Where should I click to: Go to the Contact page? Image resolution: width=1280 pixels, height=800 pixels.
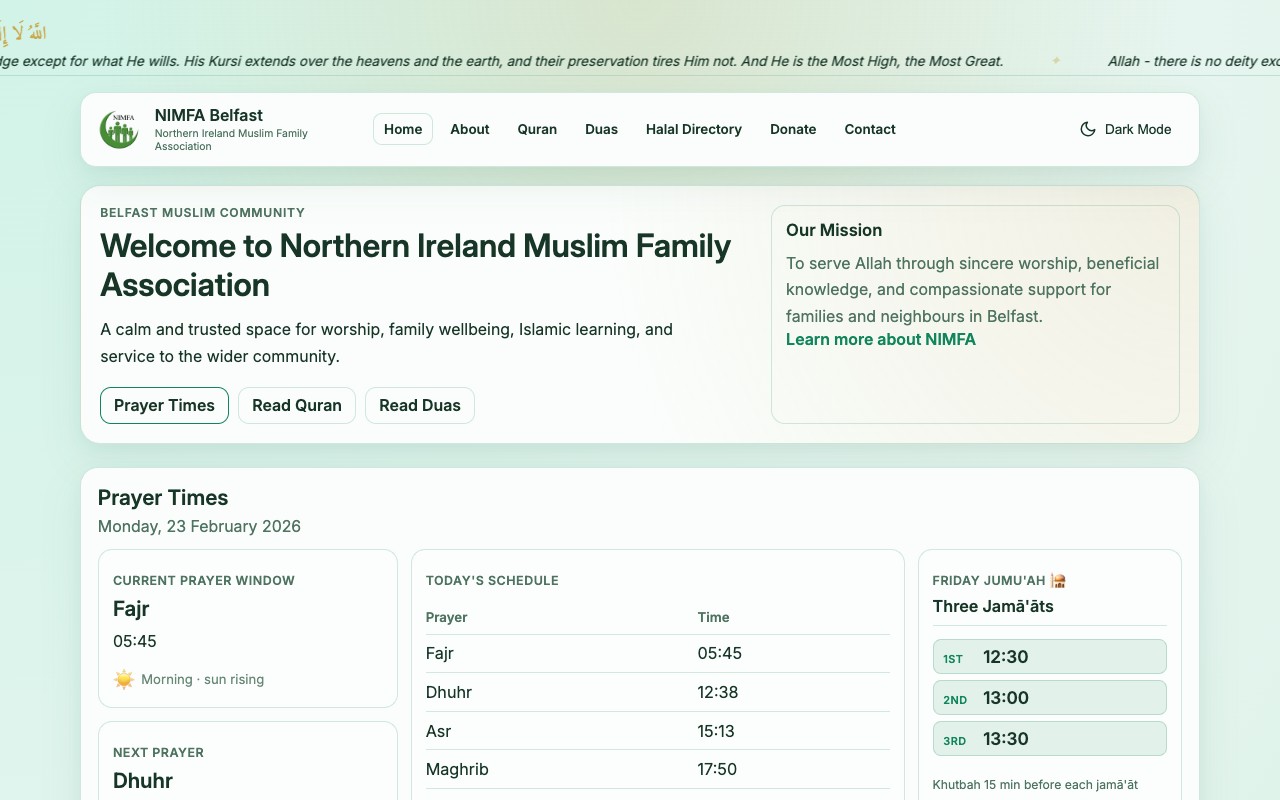(869, 129)
